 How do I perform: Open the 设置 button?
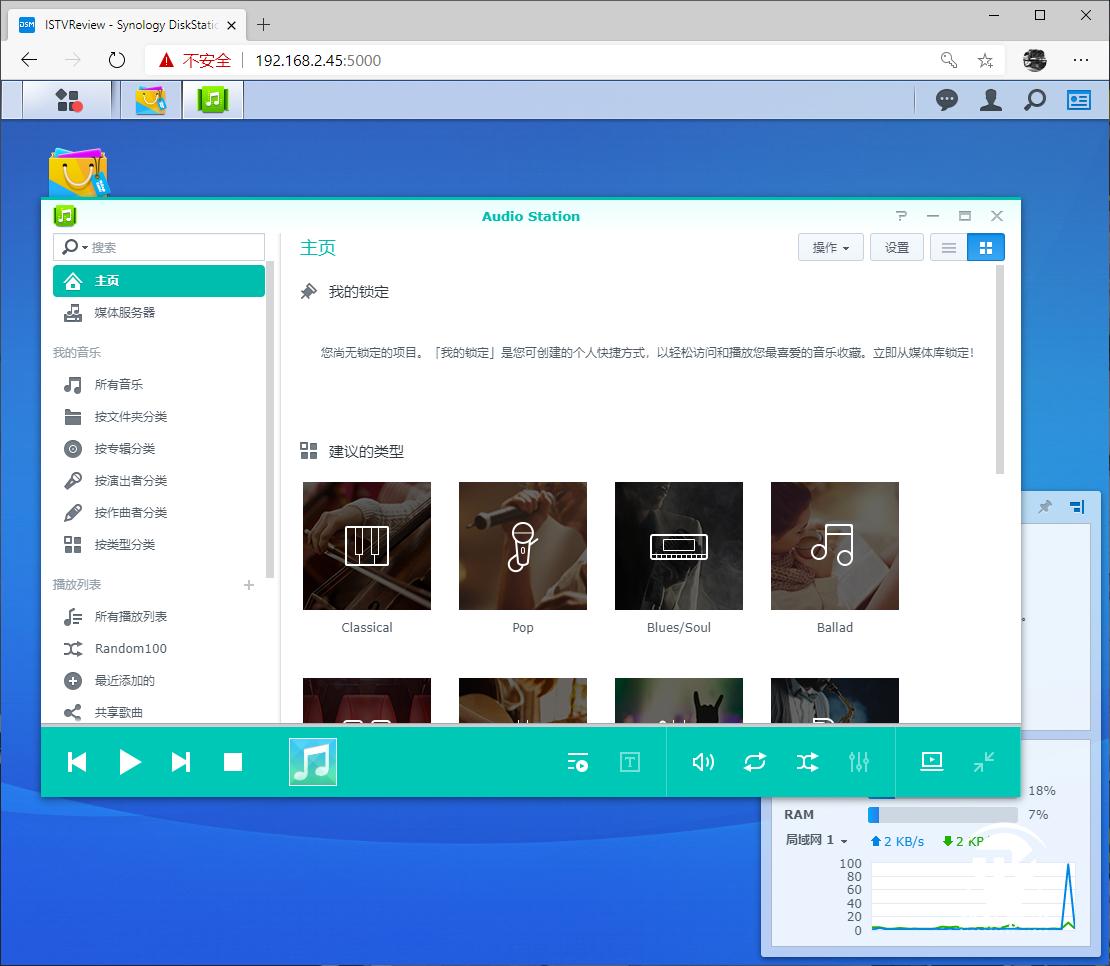(x=897, y=247)
